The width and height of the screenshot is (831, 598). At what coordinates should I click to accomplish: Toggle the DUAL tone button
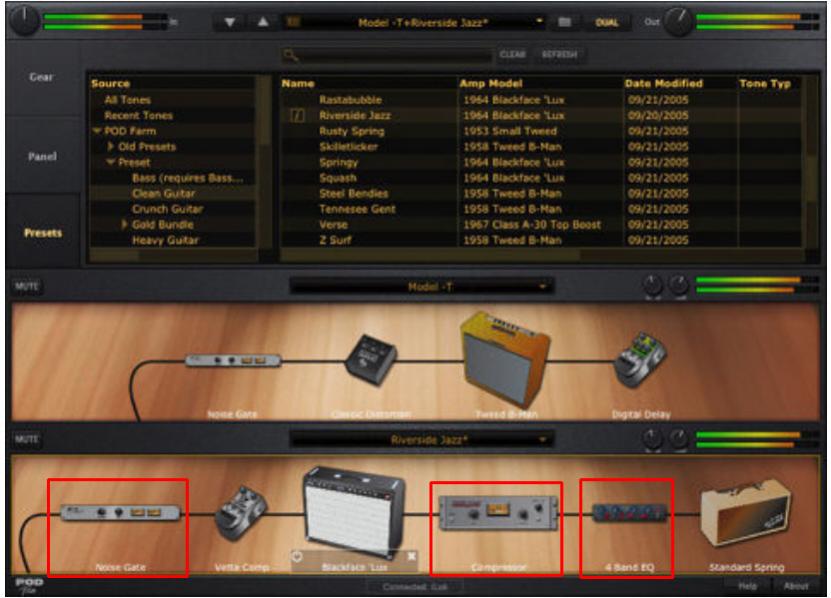(x=607, y=22)
